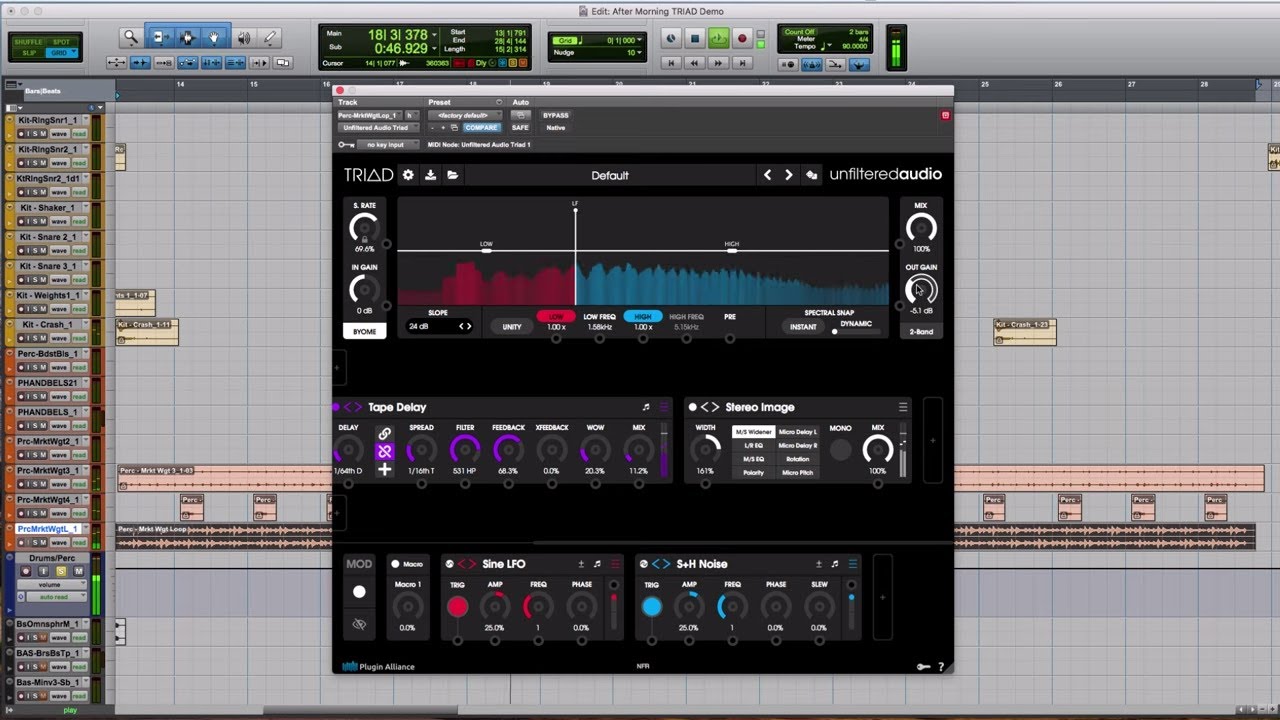Click the MOD button
The height and width of the screenshot is (720, 1280).
[359, 564]
